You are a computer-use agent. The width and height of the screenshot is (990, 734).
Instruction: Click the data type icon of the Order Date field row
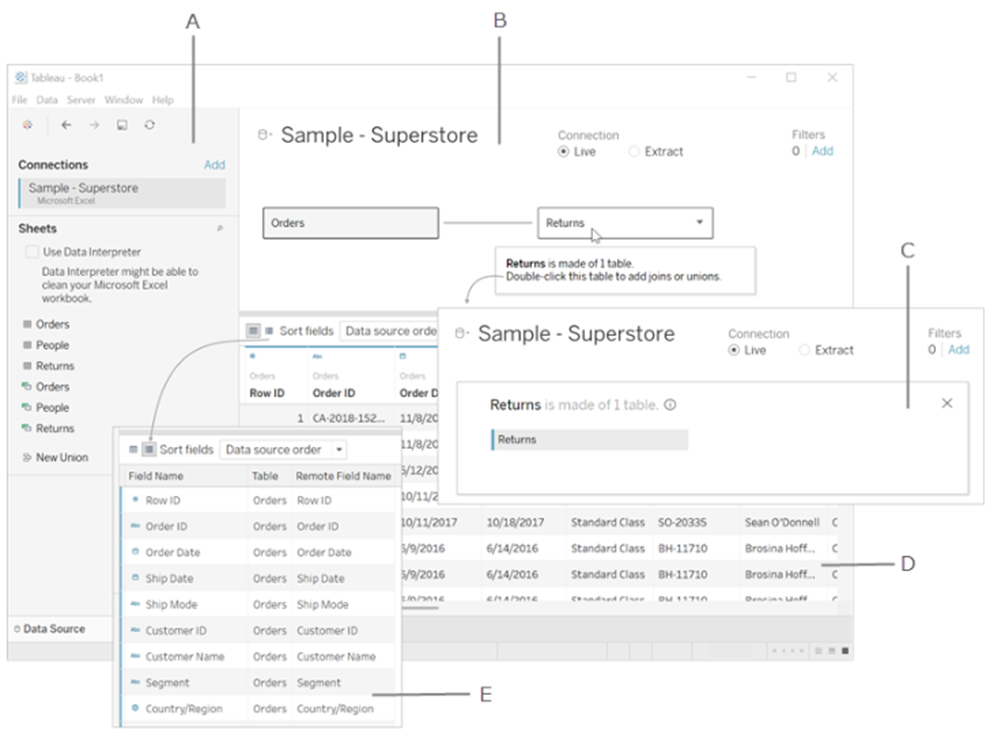(135, 552)
